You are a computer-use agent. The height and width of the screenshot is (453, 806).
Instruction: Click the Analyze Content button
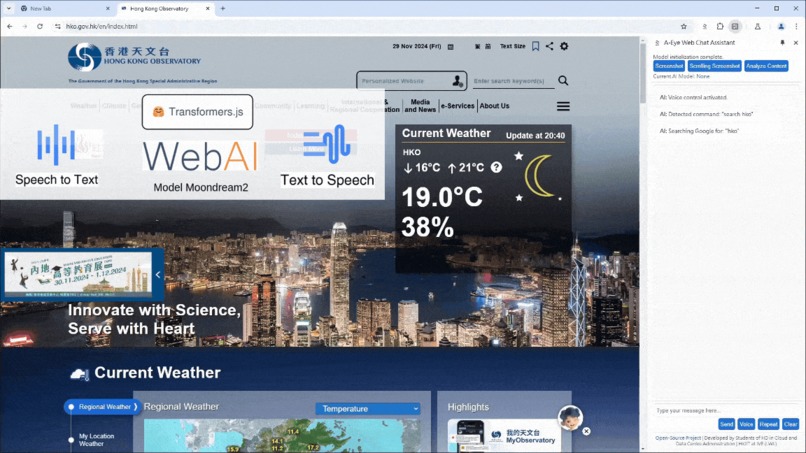(x=766, y=66)
